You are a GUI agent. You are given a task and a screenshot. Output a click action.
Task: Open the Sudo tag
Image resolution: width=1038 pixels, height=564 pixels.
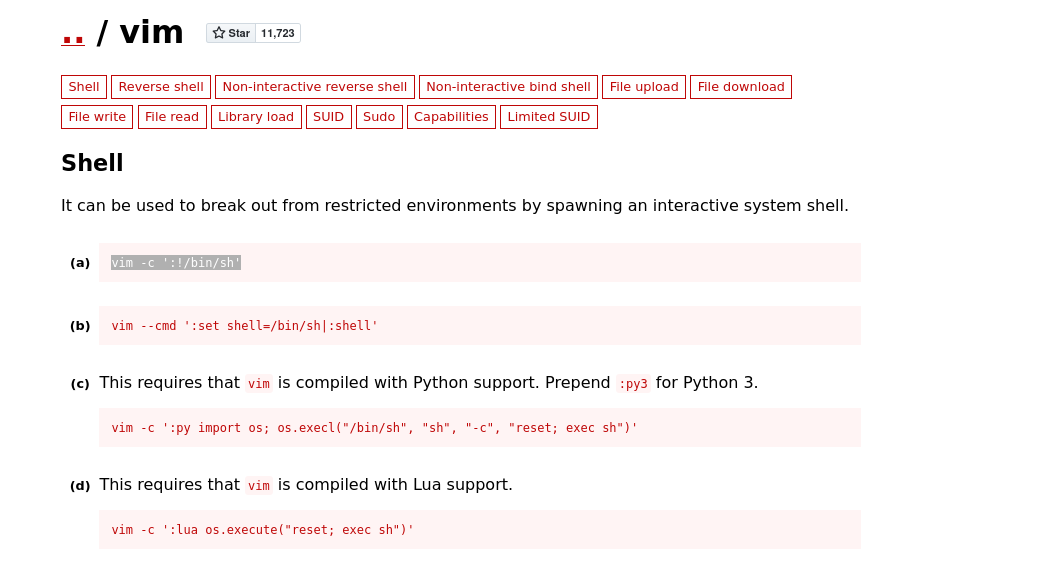coord(379,117)
